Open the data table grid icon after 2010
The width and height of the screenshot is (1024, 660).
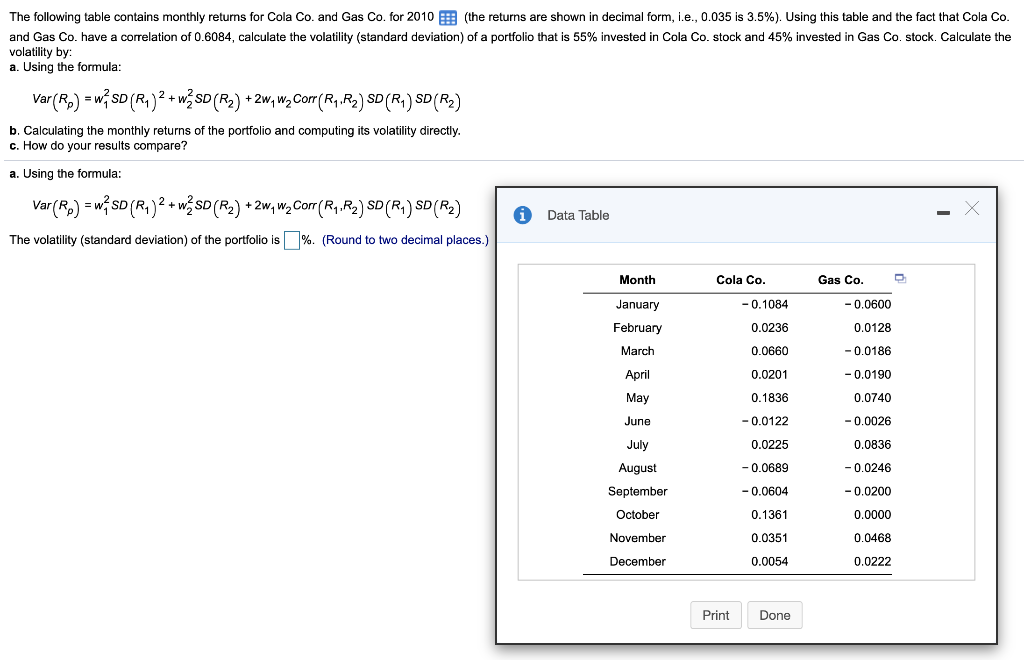[448, 18]
